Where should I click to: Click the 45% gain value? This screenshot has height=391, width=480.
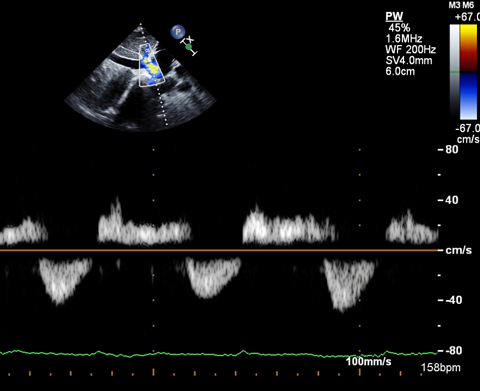tap(399, 27)
